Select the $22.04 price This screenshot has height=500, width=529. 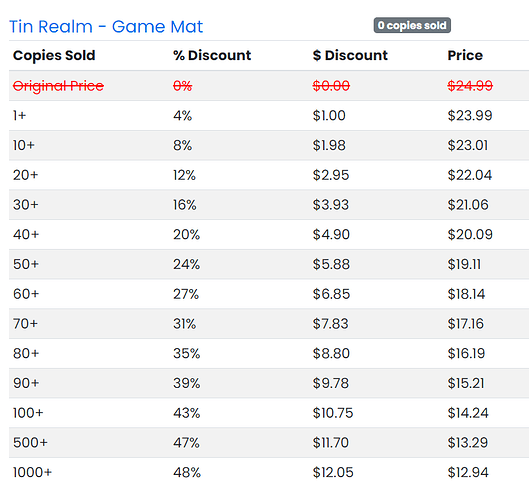pyautogui.click(x=470, y=175)
